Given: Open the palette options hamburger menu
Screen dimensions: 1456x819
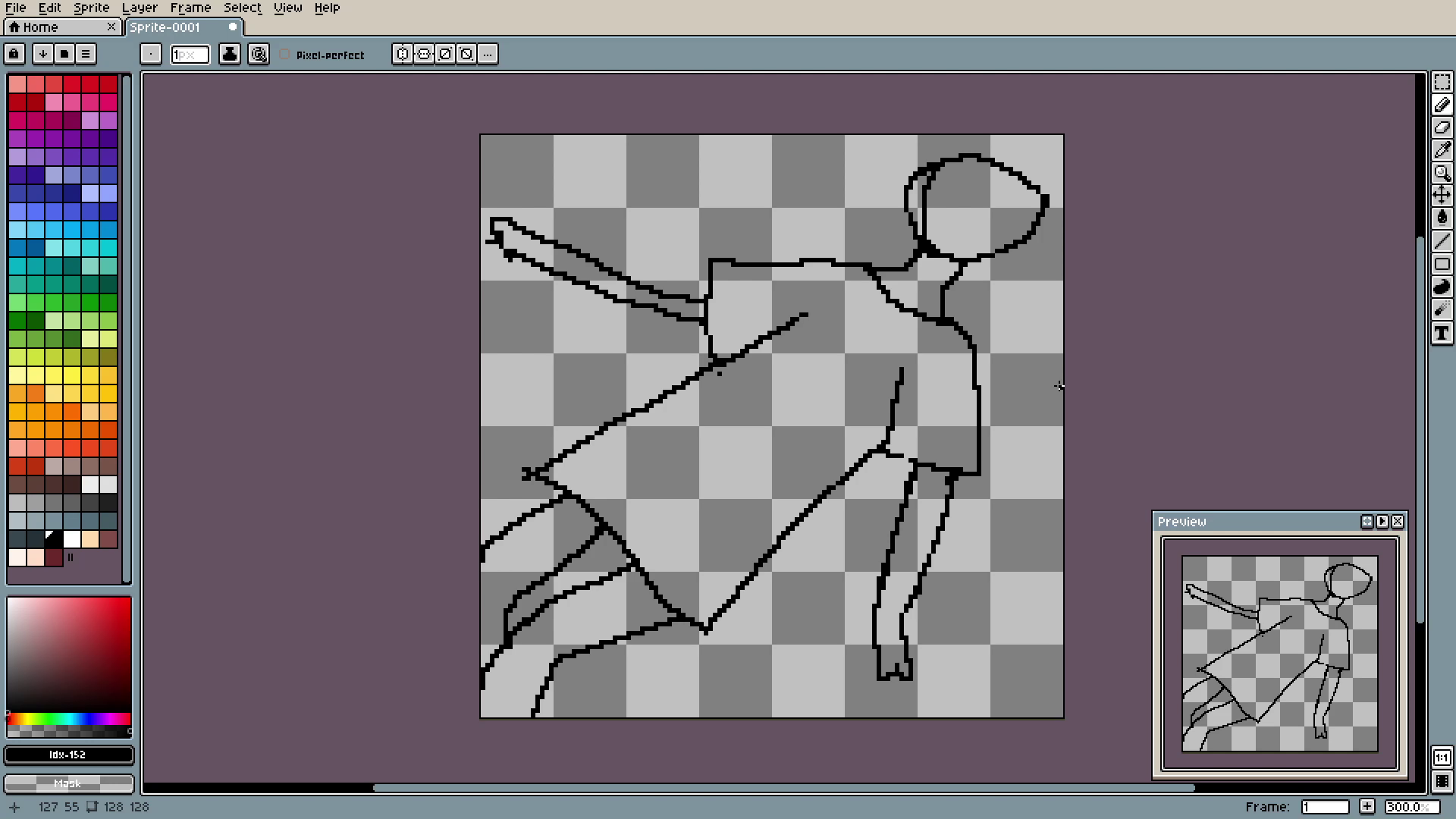Looking at the screenshot, I should (86, 54).
